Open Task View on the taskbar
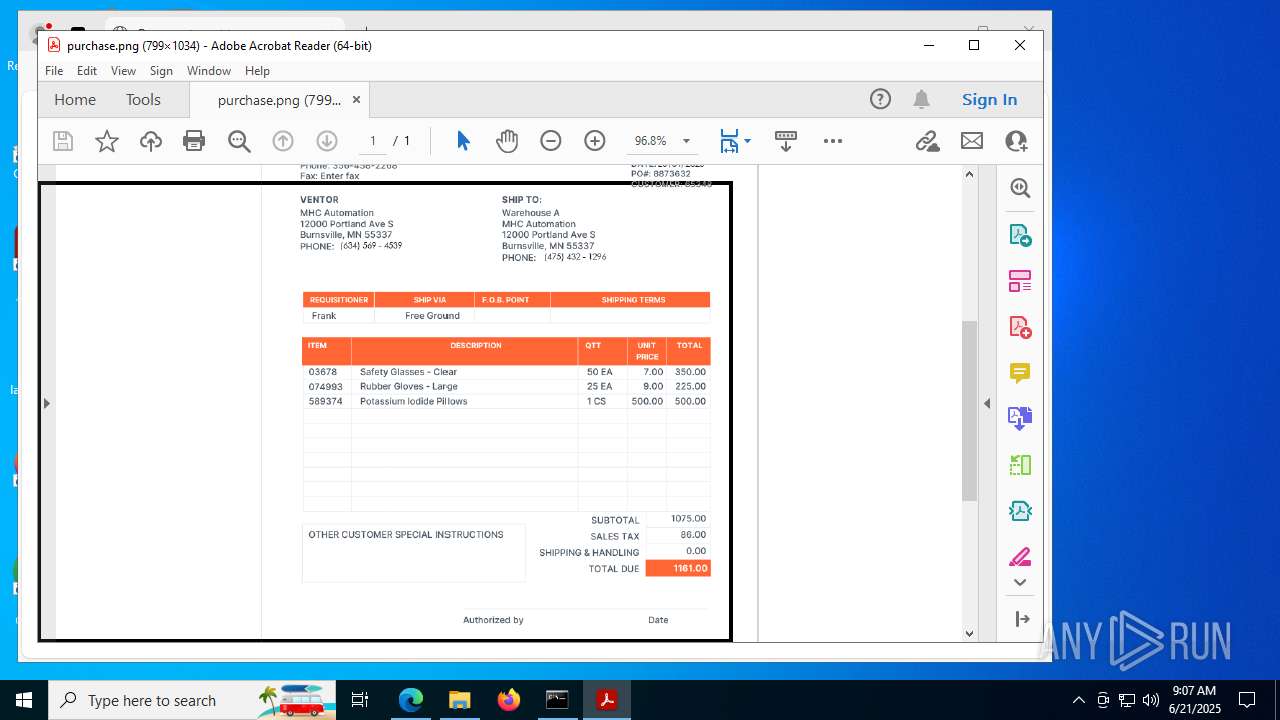This screenshot has height=720, width=1280. (x=360, y=700)
